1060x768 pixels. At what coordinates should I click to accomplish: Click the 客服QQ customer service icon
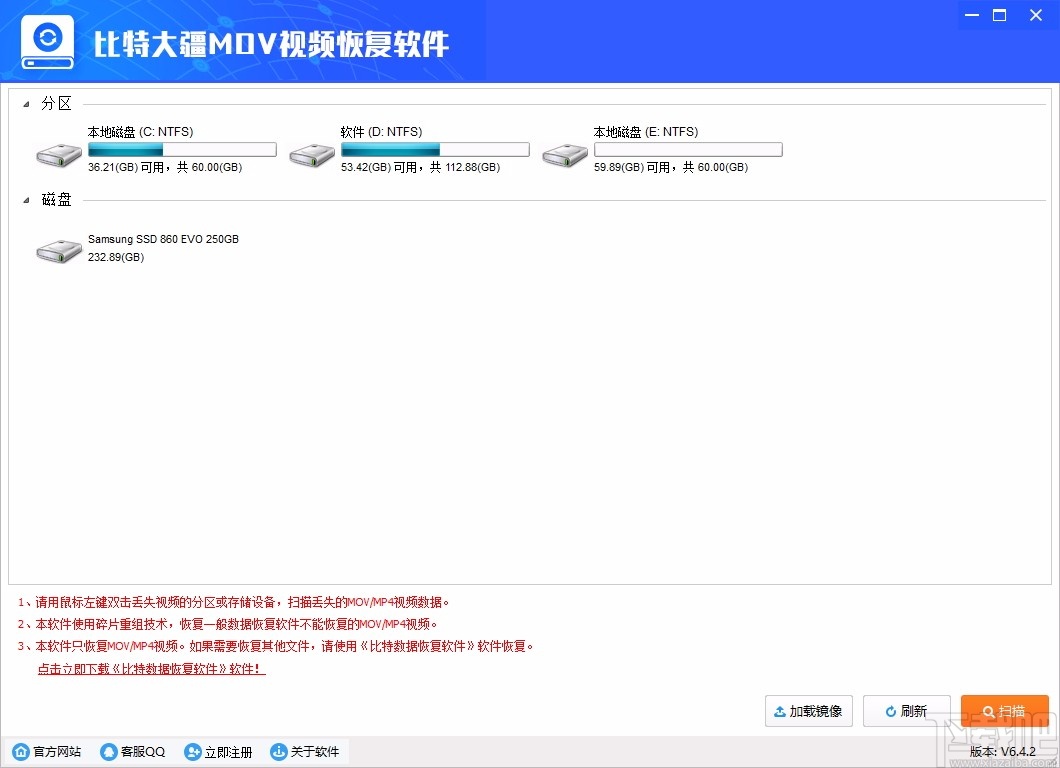click(x=108, y=751)
